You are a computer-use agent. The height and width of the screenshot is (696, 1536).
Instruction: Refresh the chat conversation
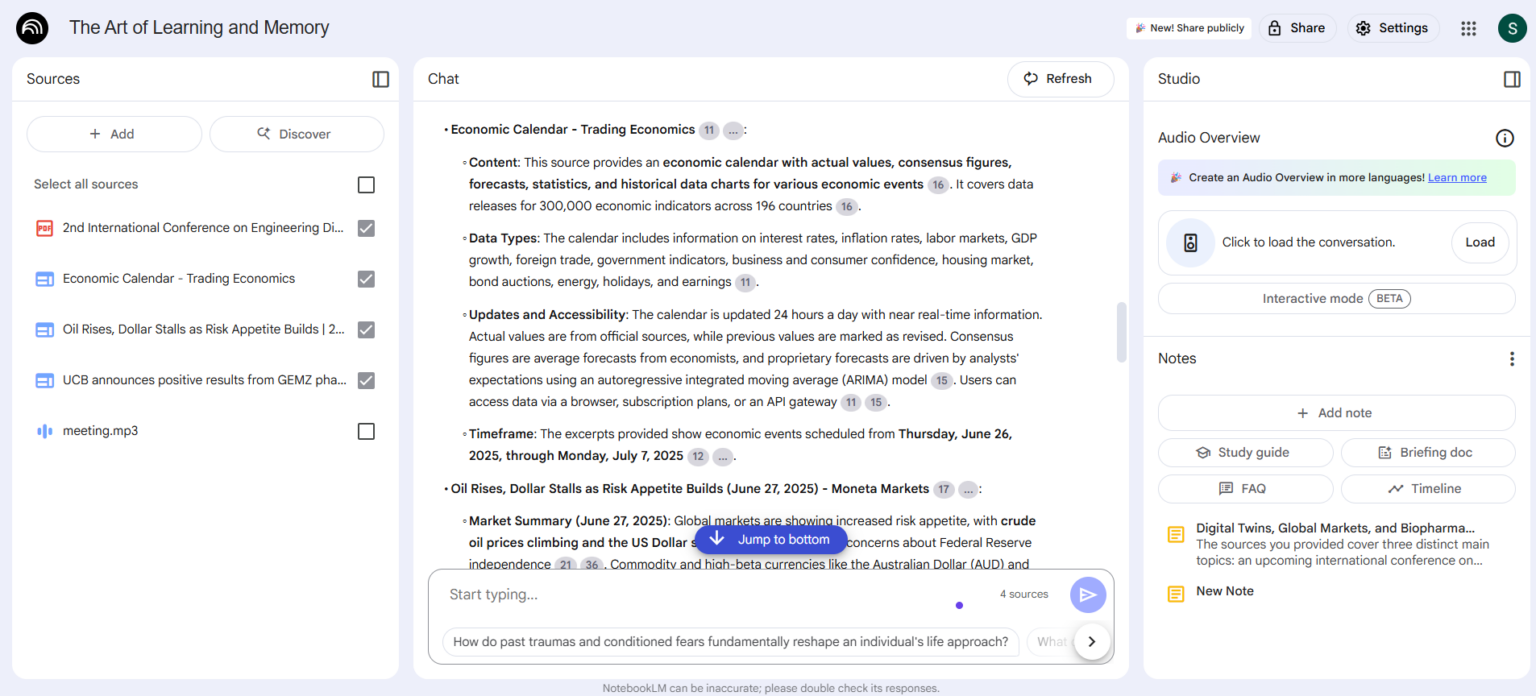coord(1060,79)
